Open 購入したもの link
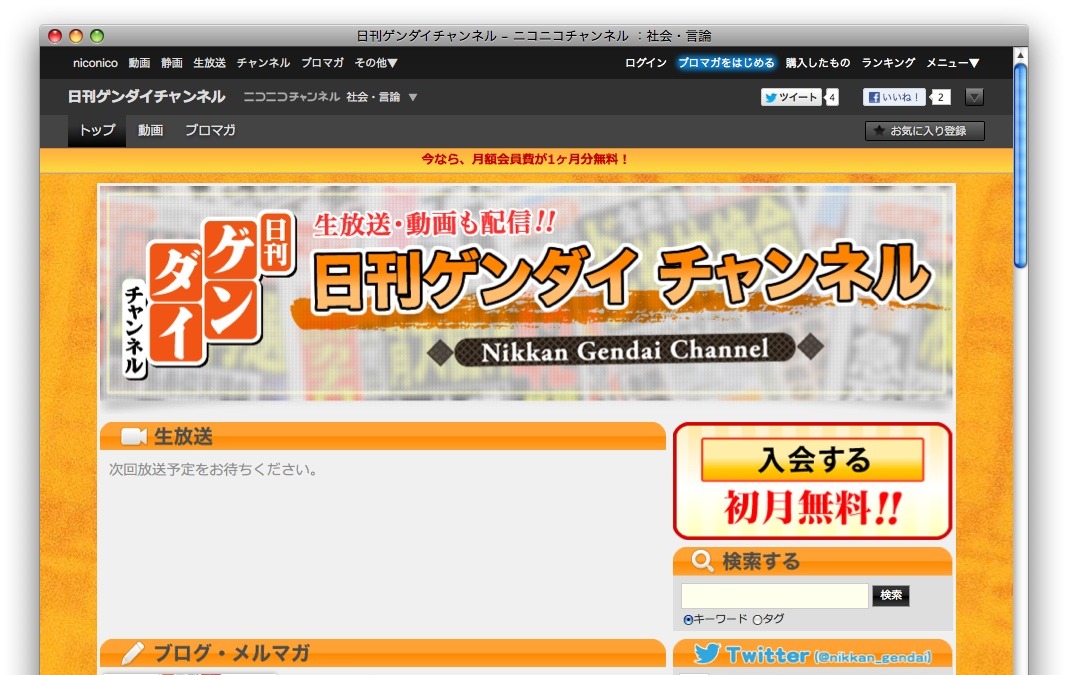 point(817,63)
